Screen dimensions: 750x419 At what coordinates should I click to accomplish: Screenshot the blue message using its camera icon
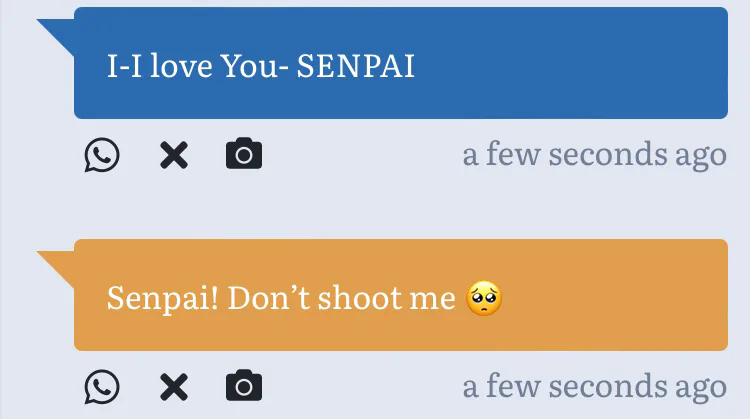click(x=244, y=155)
